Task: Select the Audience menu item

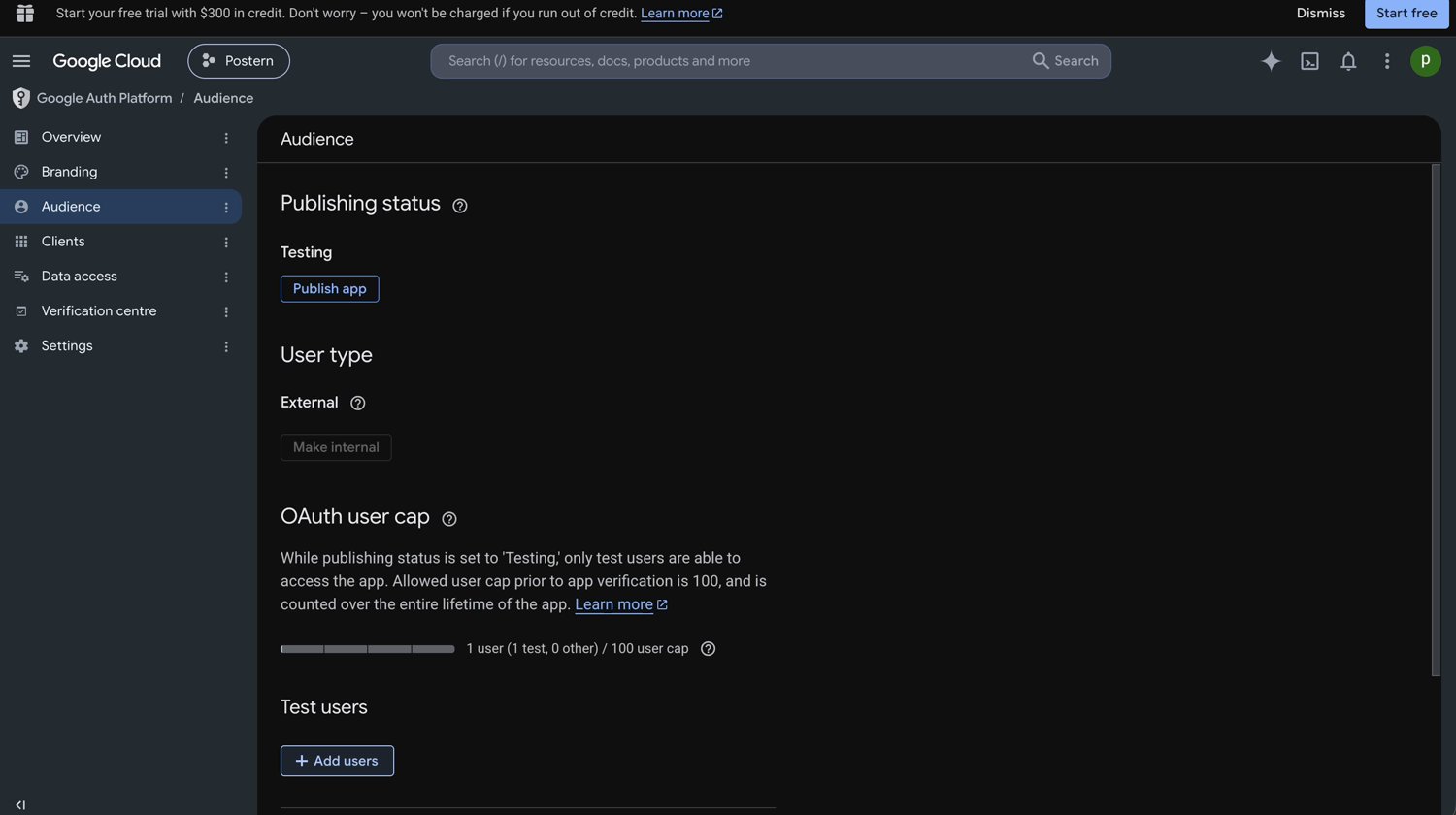Action: tap(120, 207)
